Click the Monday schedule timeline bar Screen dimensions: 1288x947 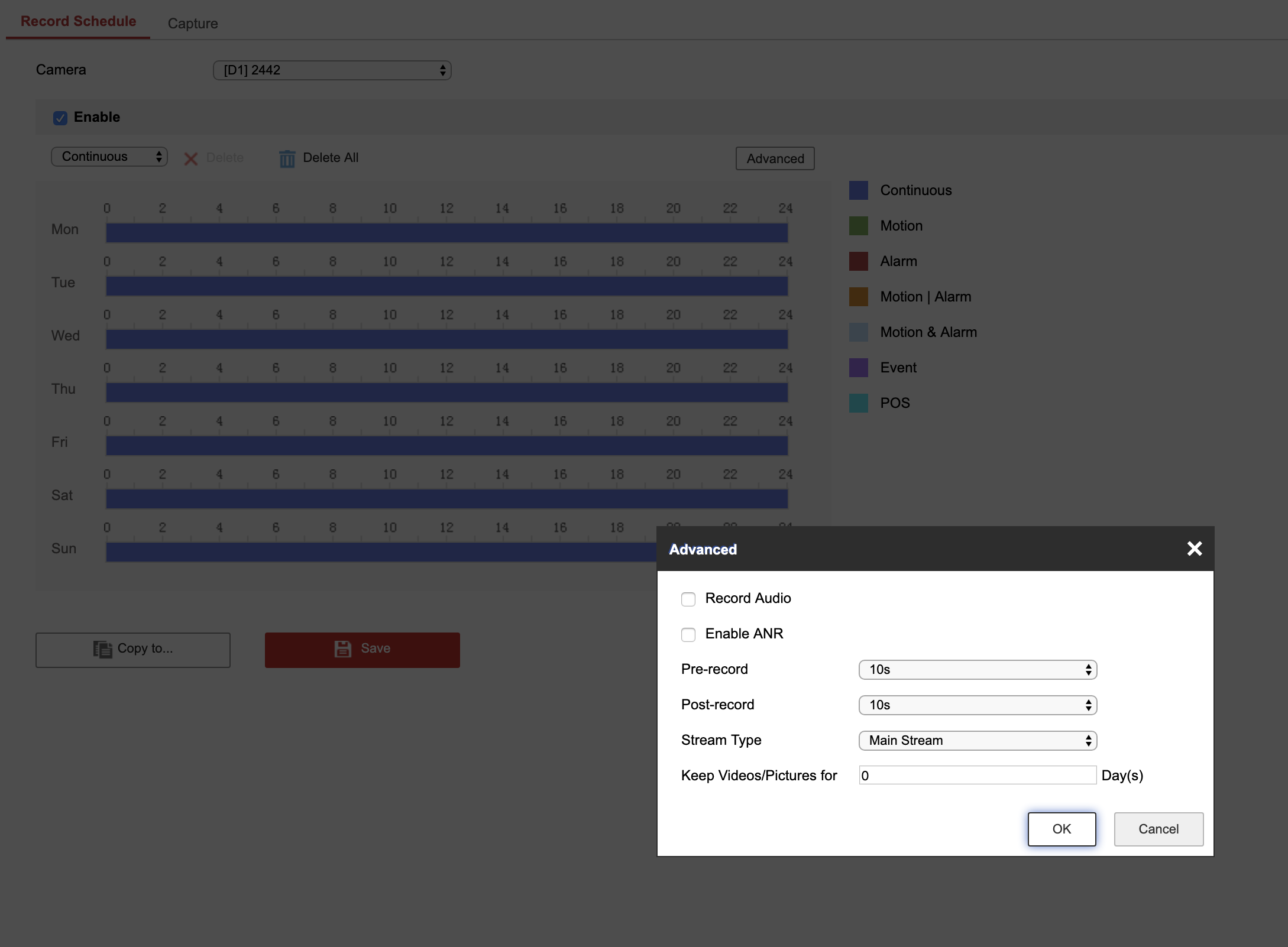(446, 233)
